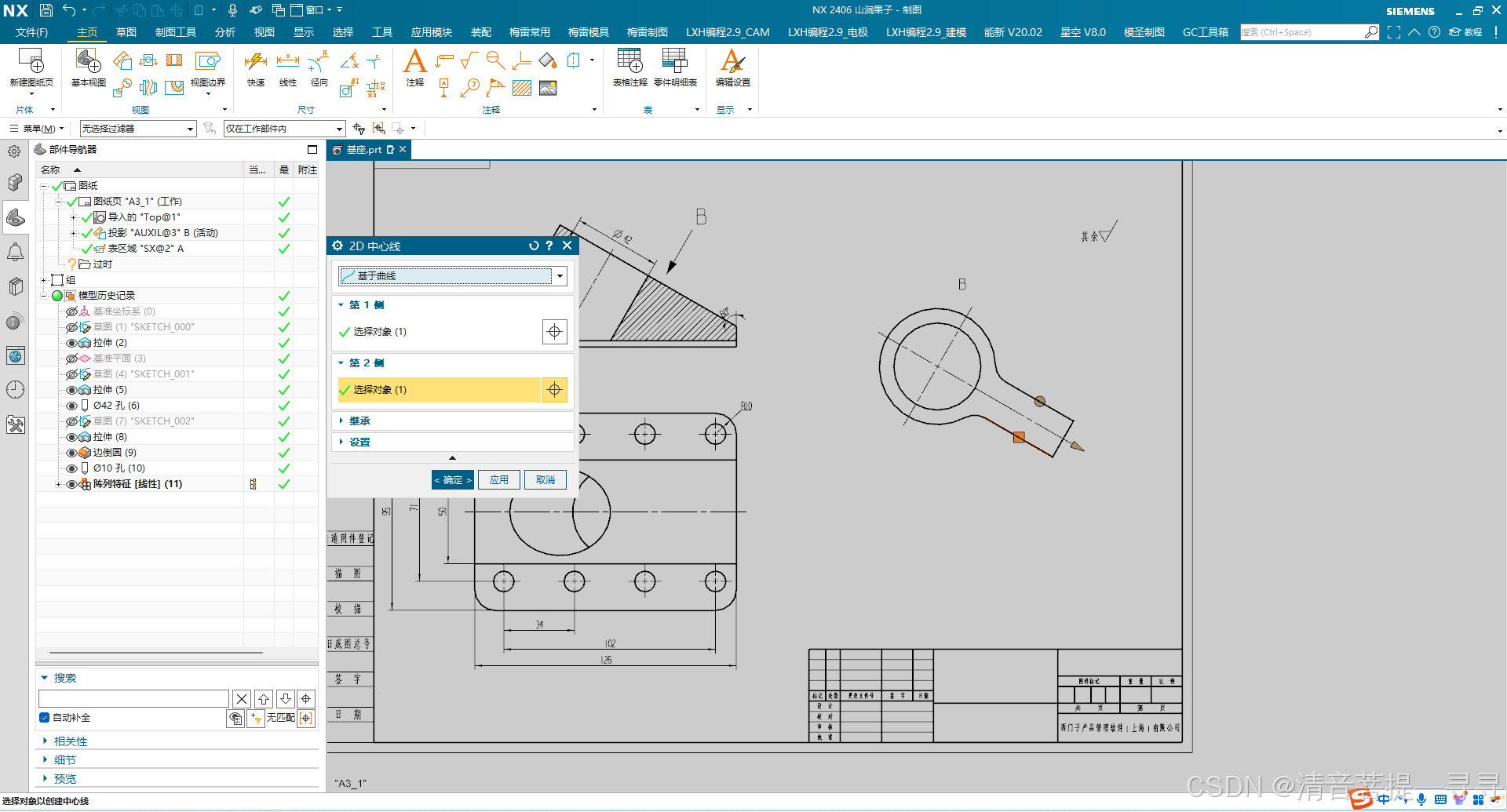This screenshot has height=812, width=1507.
Task: Click the navigator search text field
Action: [133, 698]
